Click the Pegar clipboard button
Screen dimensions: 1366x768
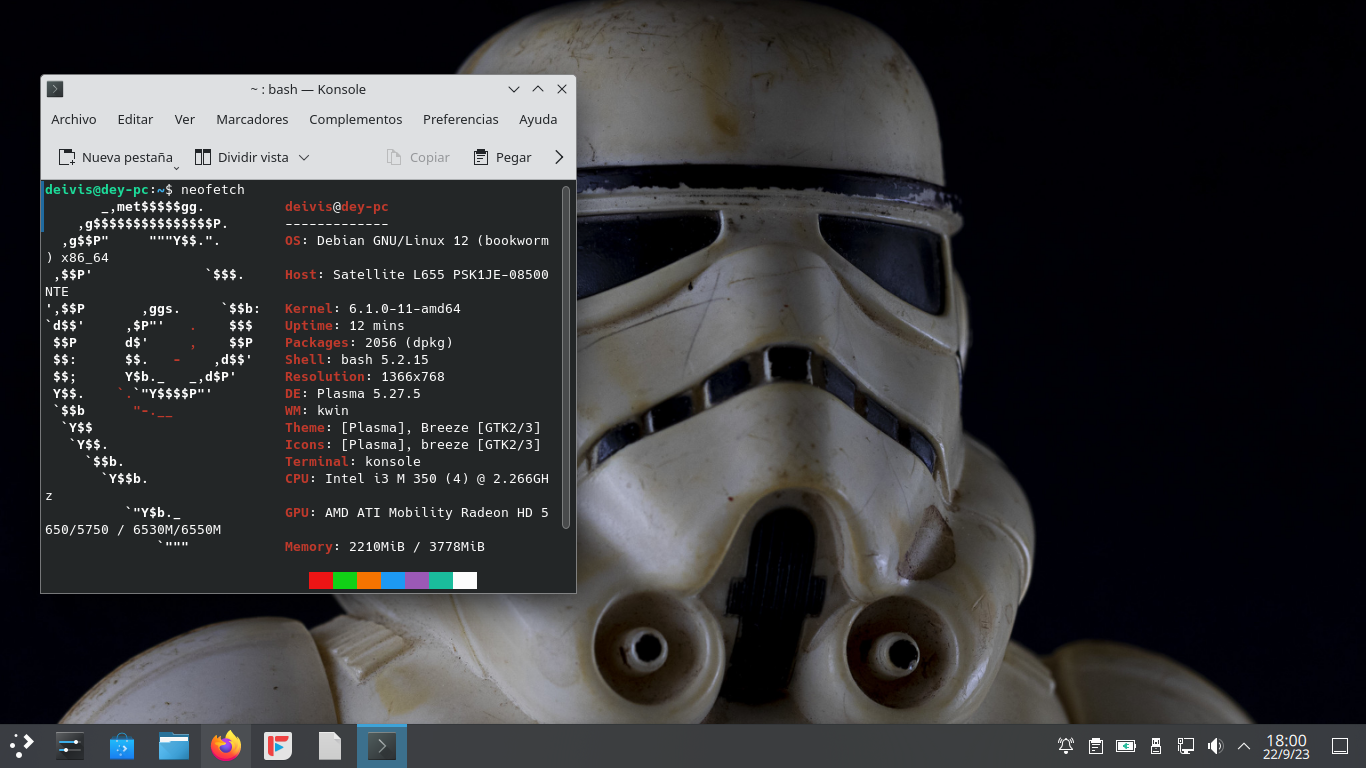coord(502,157)
